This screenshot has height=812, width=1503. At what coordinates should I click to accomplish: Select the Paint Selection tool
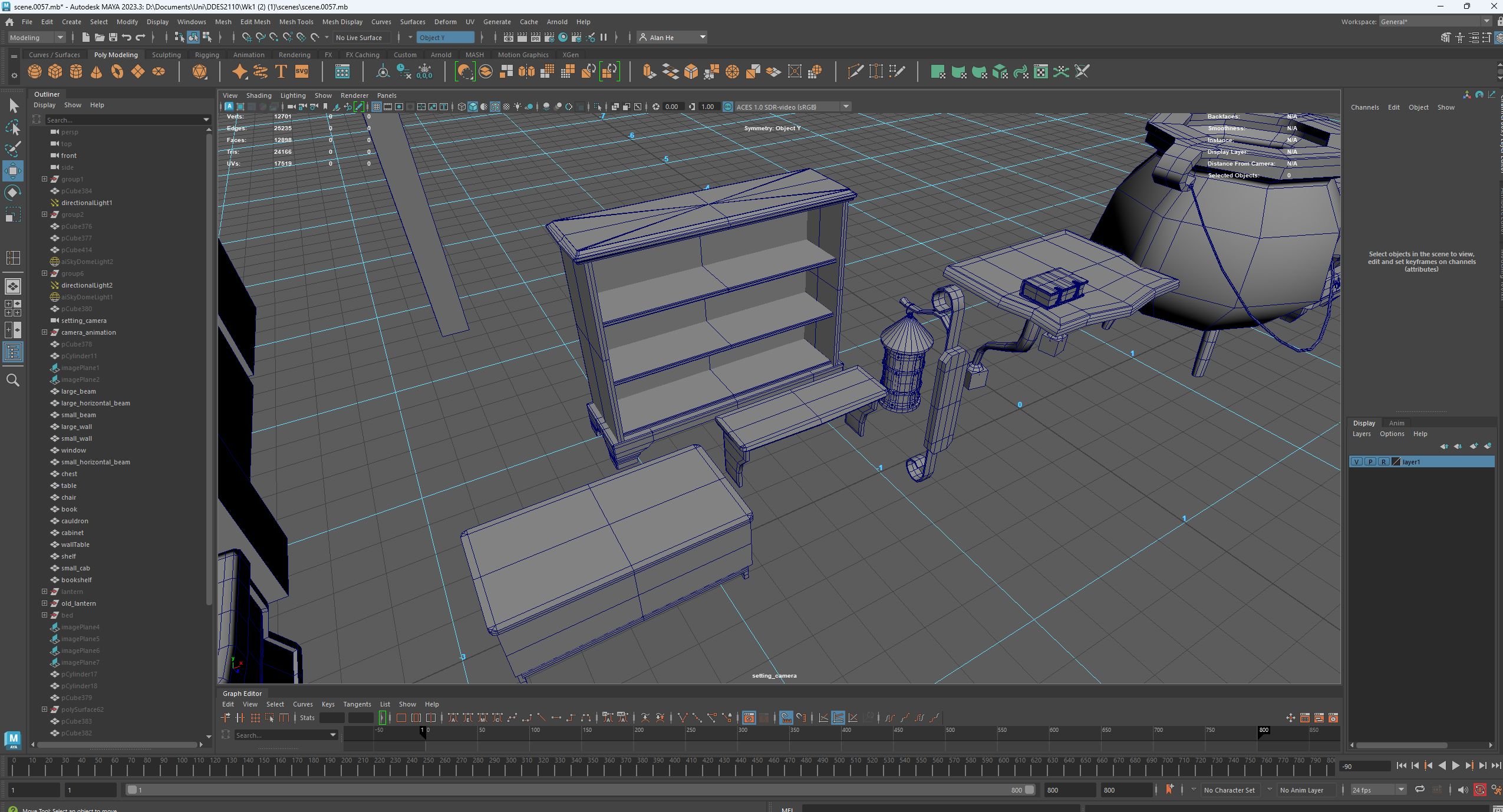tap(13, 149)
